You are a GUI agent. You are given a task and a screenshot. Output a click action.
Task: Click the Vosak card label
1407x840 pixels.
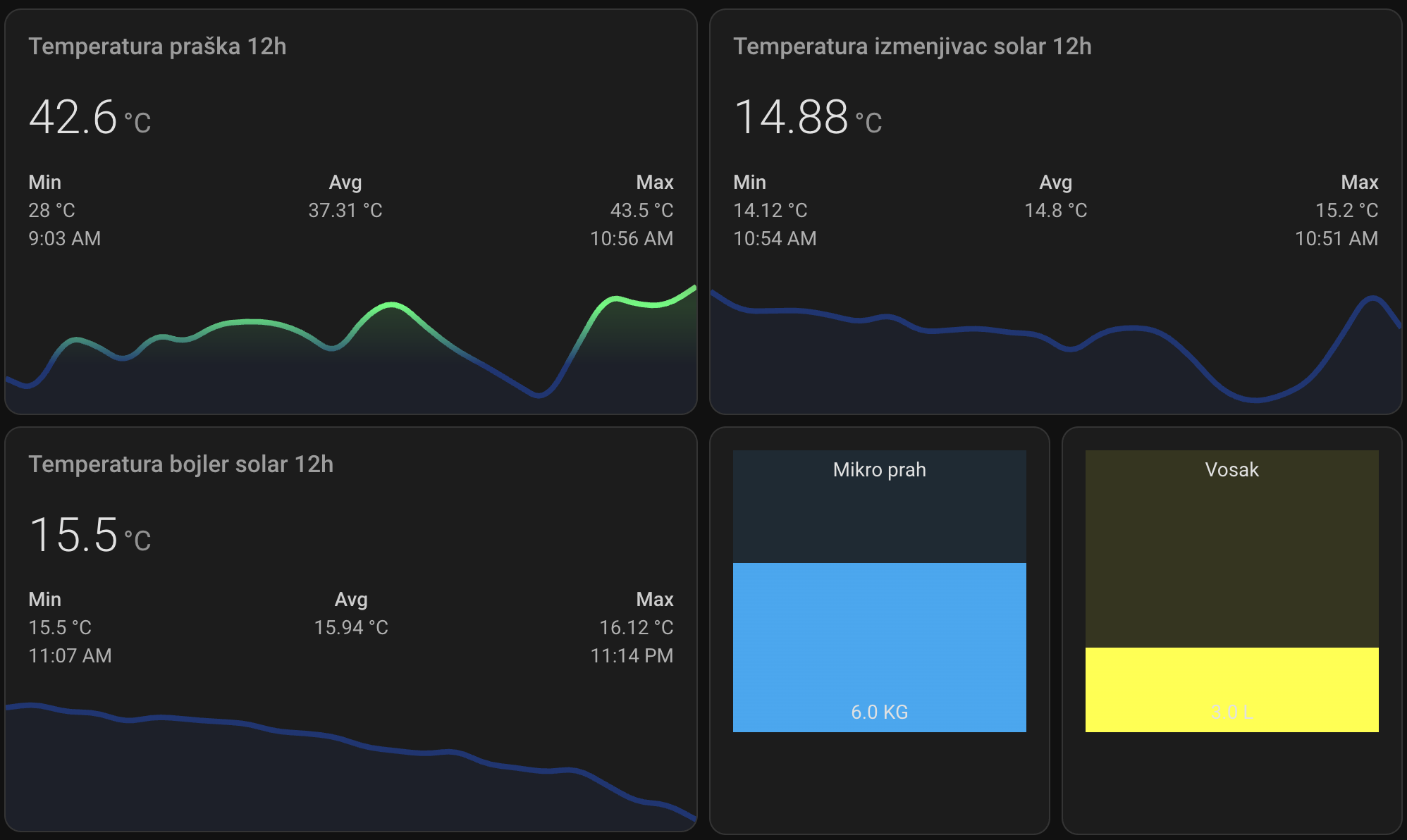click(1231, 470)
